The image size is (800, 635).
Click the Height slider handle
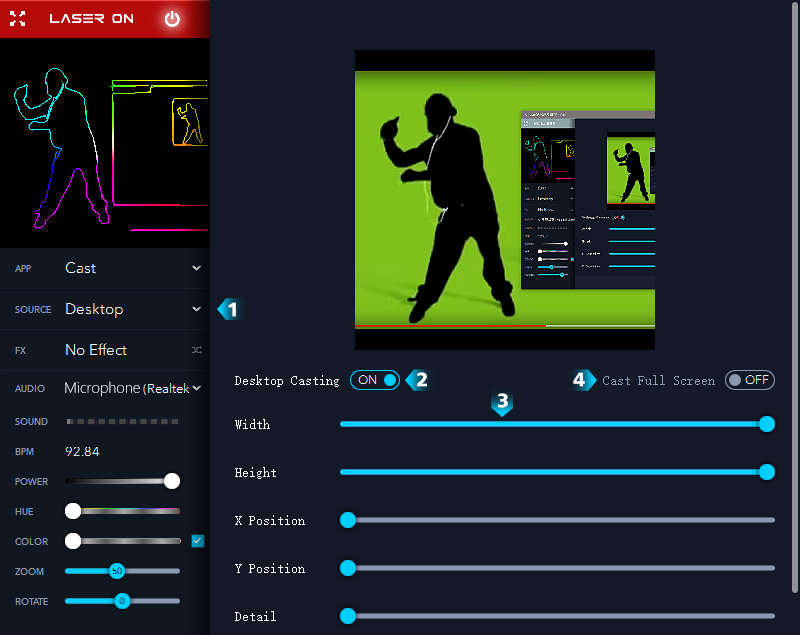pyautogui.click(x=767, y=472)
